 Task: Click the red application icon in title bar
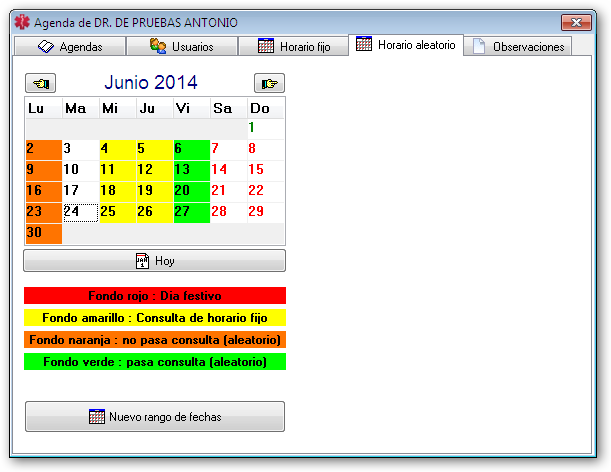coord(22,20)
